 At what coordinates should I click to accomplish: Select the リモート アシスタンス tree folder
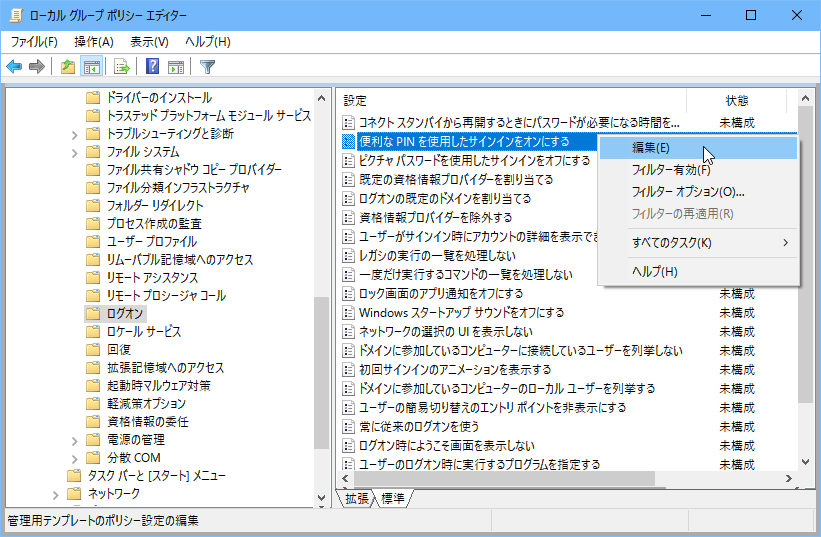(x=152, y=277)
